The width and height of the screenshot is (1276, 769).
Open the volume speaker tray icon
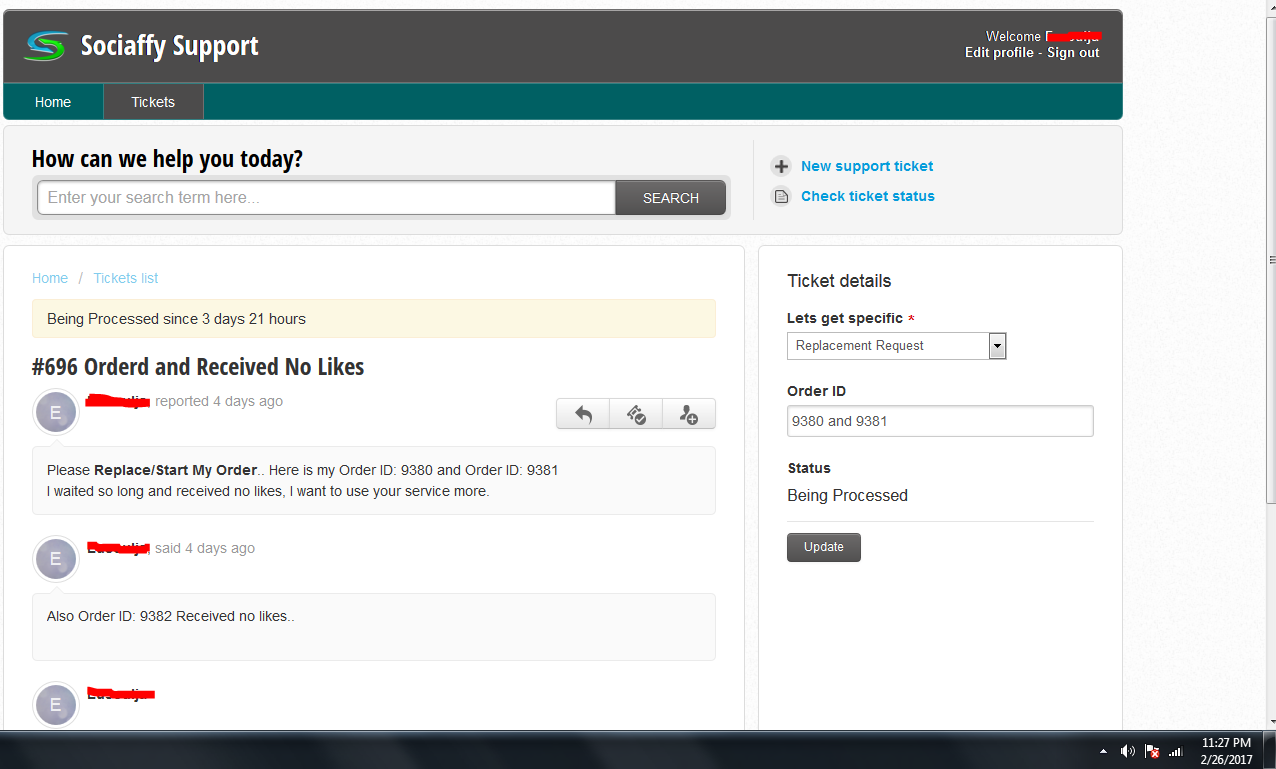(x=1128, y=751)
